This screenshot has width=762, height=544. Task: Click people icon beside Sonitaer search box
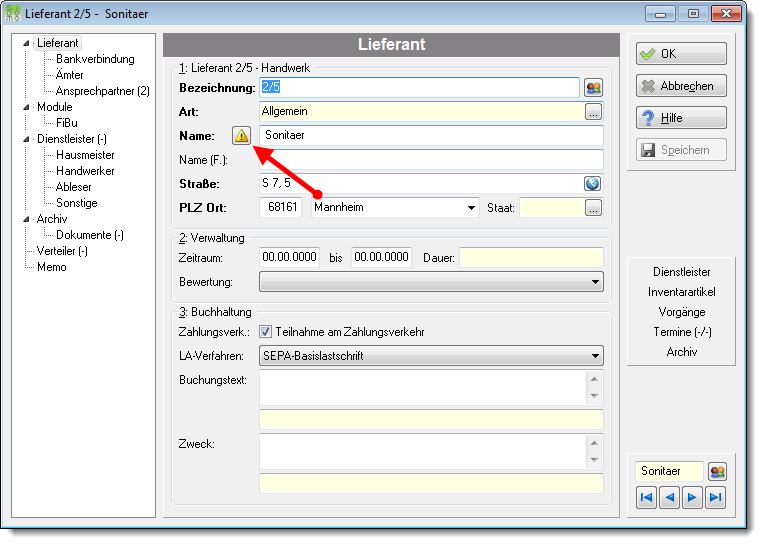[x=717, y=472]
